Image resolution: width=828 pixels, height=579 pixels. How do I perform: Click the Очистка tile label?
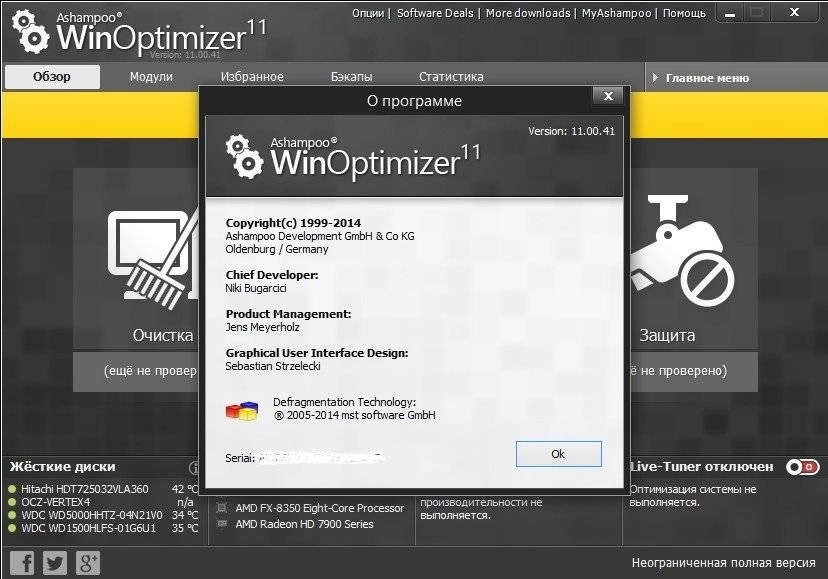[163, 335]
